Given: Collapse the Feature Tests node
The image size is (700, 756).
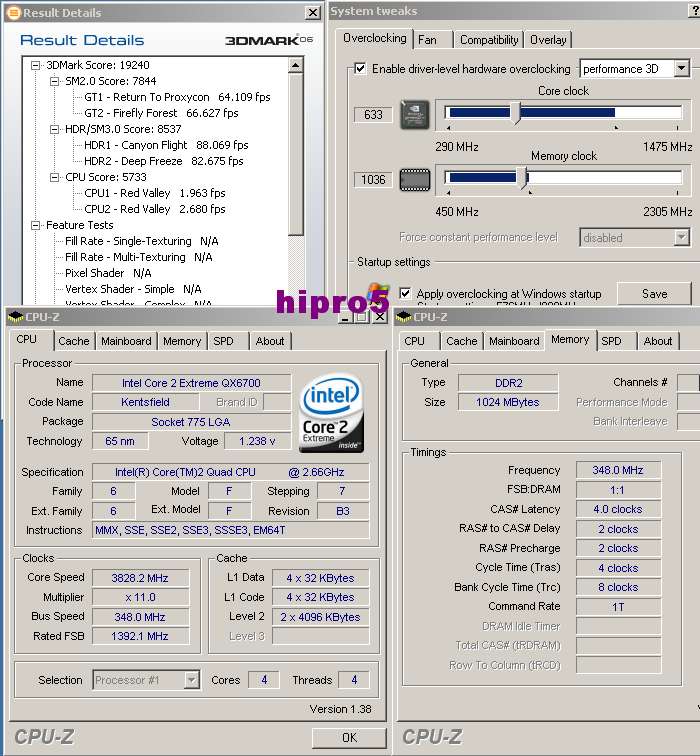Looking at the screenshot, I should (35, 225).
